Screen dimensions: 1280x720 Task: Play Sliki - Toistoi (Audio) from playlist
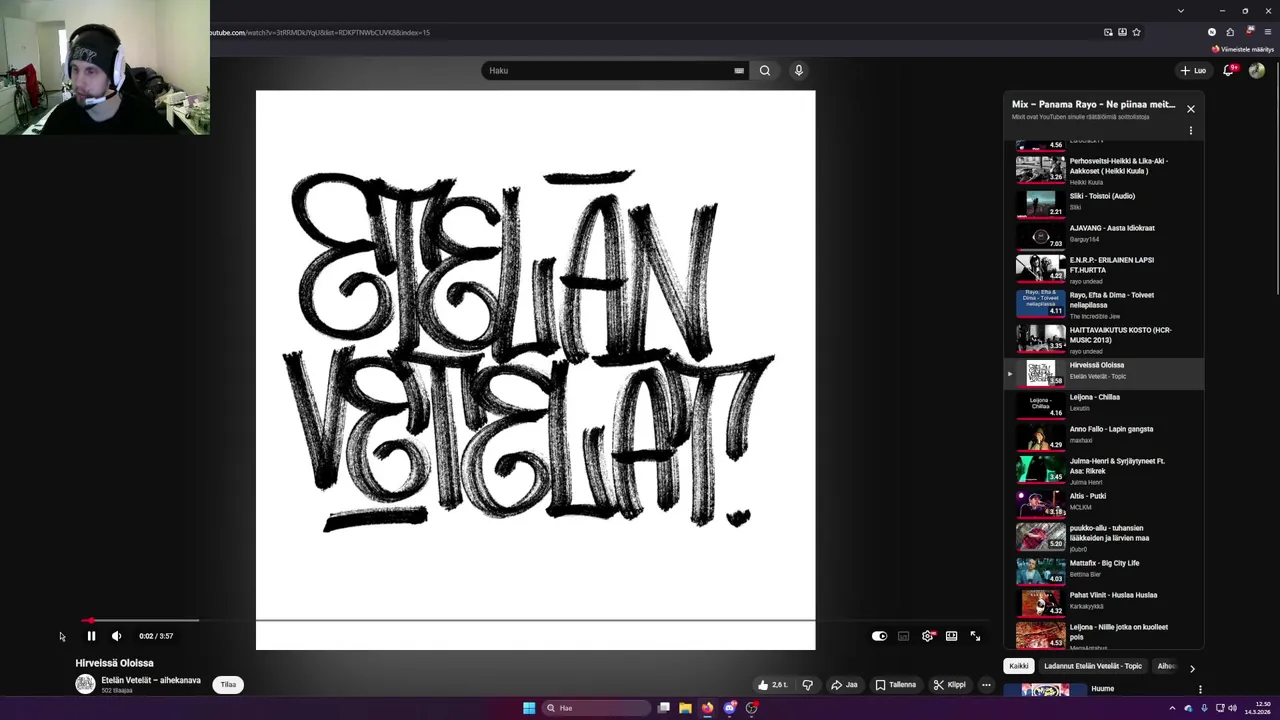tap(1104, 203)
